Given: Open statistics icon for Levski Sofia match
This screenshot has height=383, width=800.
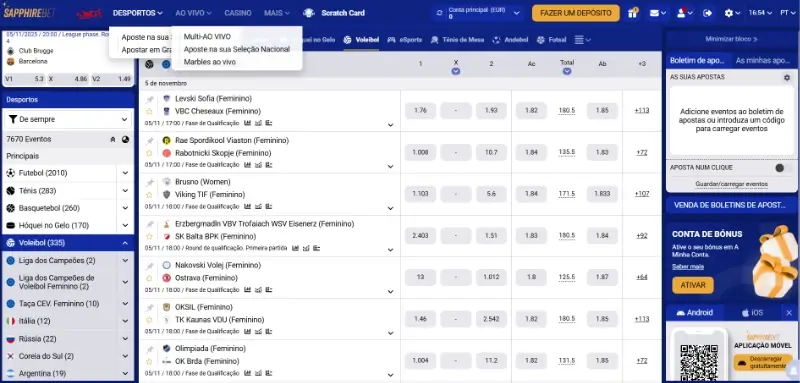Looking at the screenshot, I should click(x=247, y=123).
